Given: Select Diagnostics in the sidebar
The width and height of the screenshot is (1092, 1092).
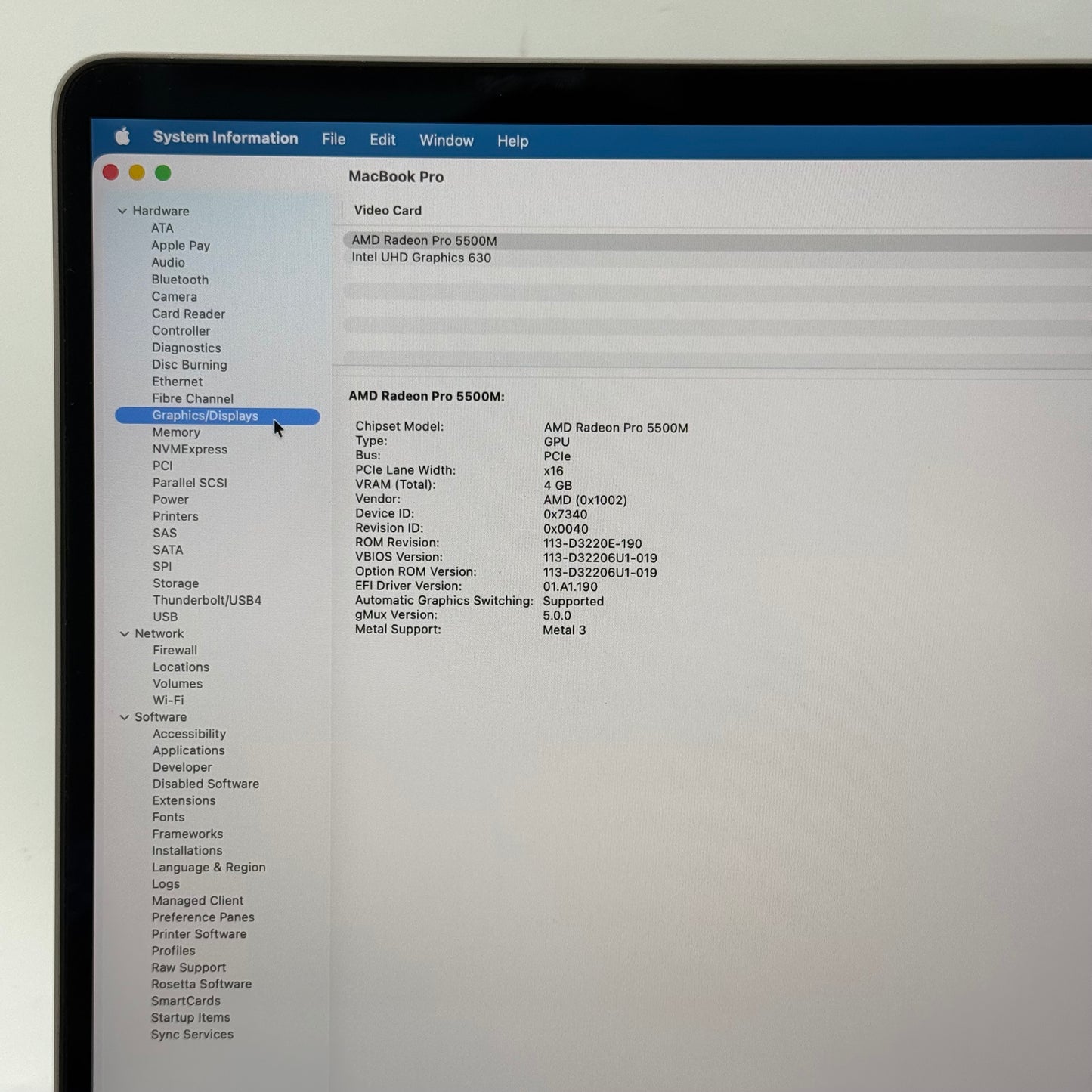Looking at the screenshot, I should click(x=187, y=348).
